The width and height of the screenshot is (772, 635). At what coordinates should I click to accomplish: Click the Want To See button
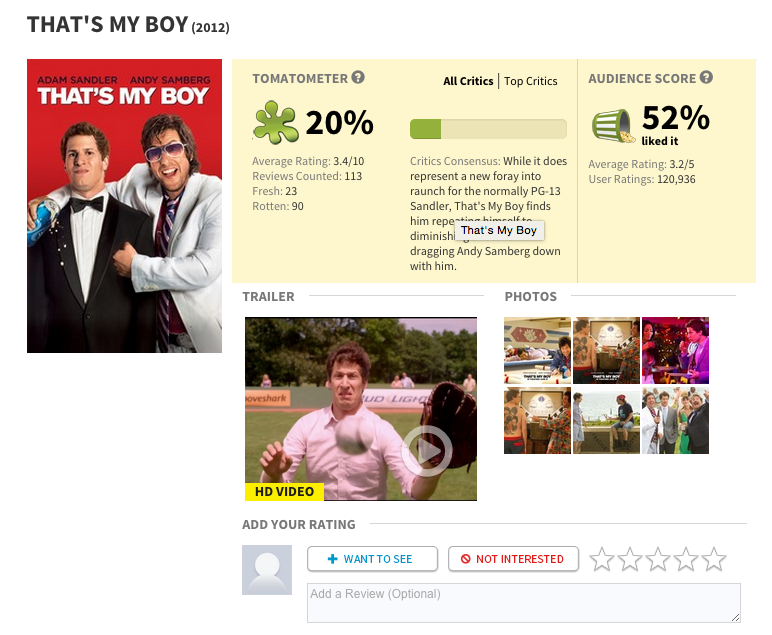coord(372,559)
